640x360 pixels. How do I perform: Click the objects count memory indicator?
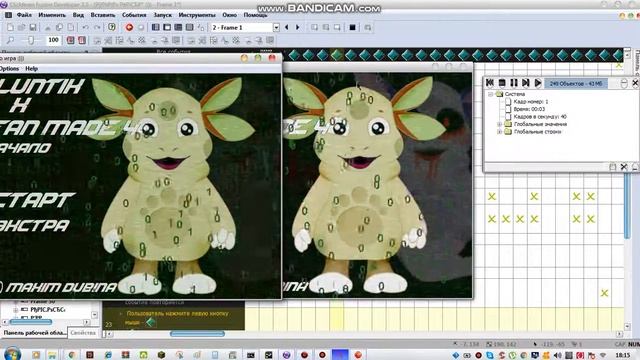(x=576, y=83)
